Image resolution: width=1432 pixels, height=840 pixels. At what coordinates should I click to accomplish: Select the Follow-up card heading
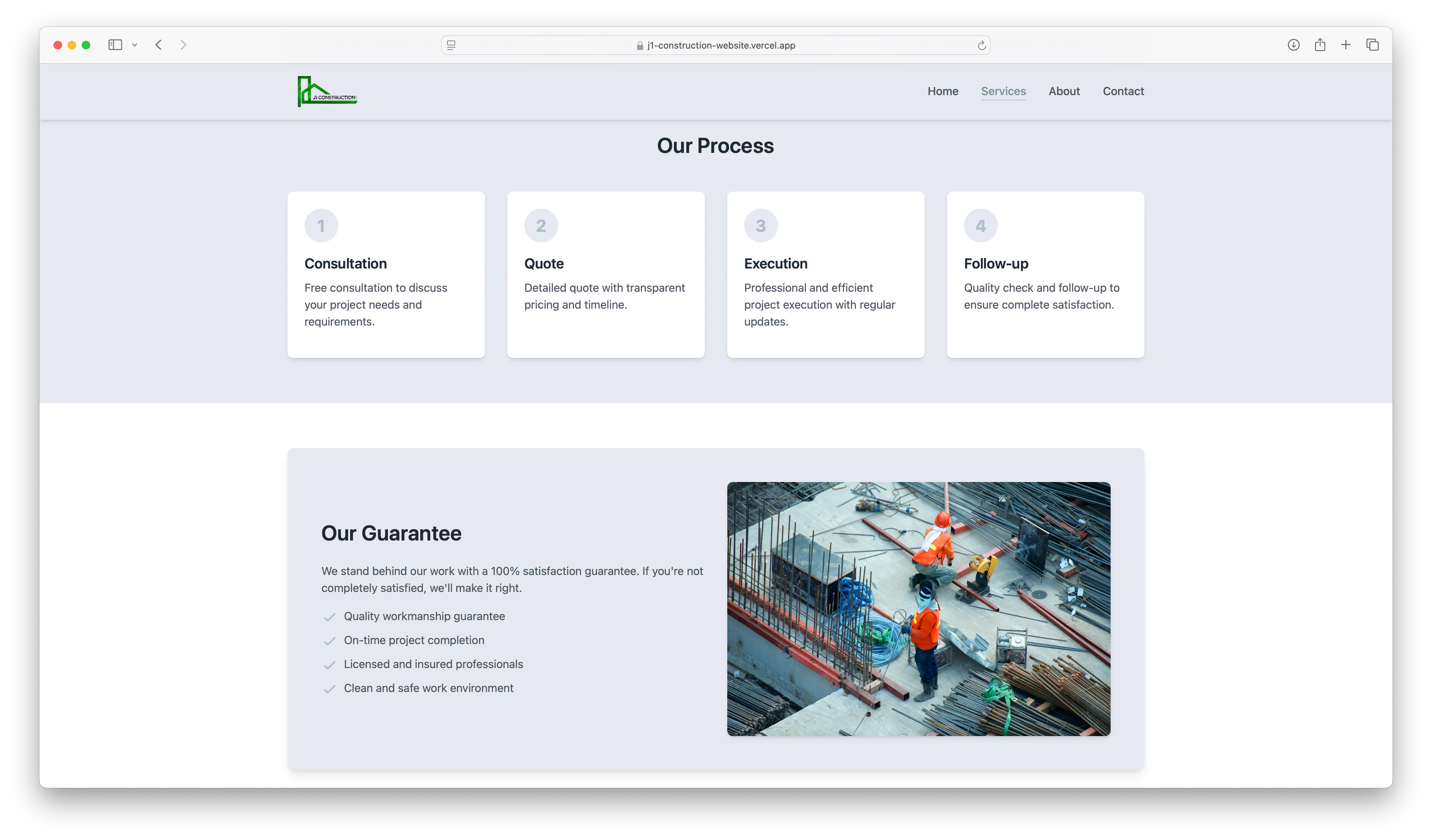click(x=996, y=264)
